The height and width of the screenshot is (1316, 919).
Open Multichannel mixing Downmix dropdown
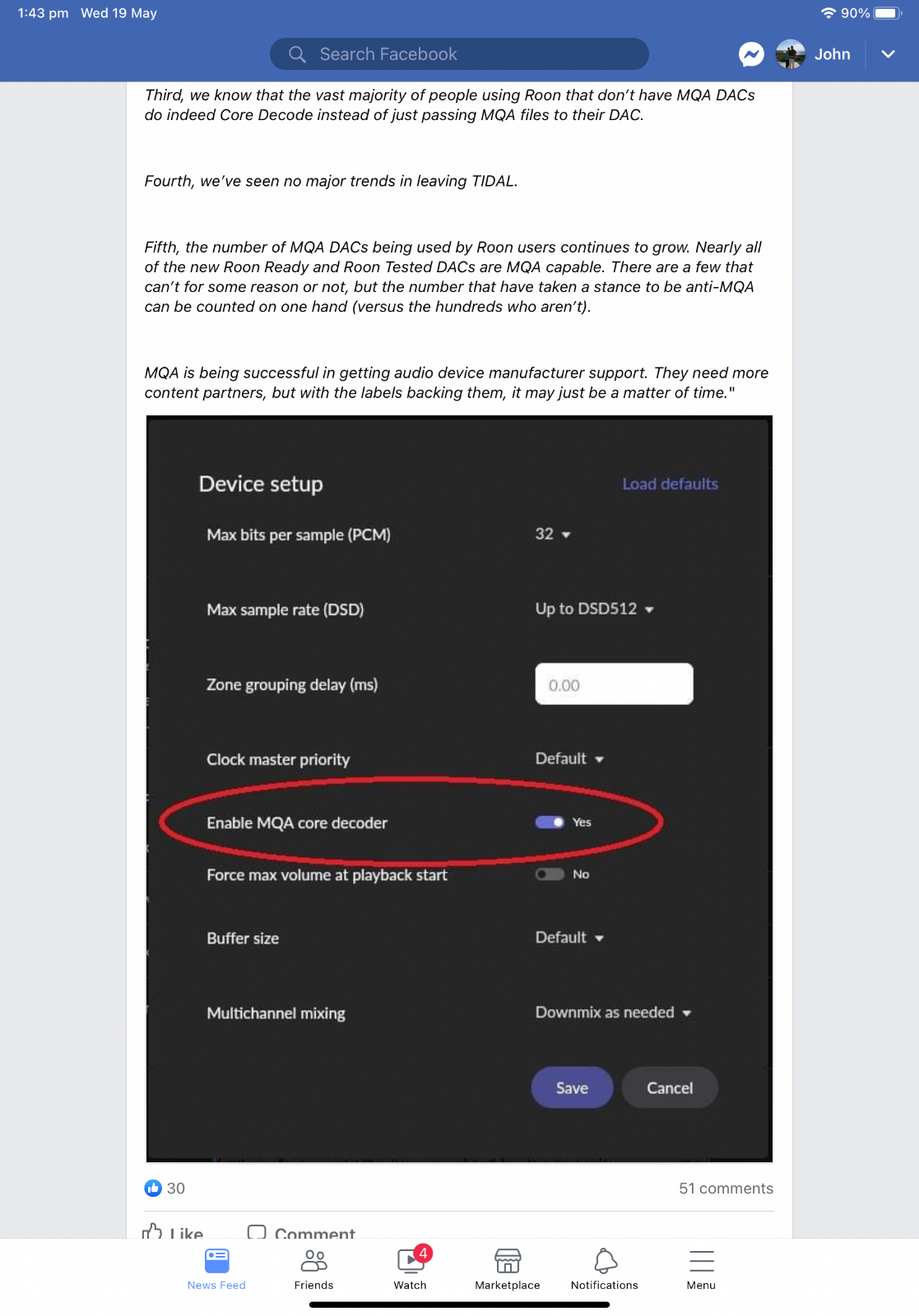[613, 1012]
